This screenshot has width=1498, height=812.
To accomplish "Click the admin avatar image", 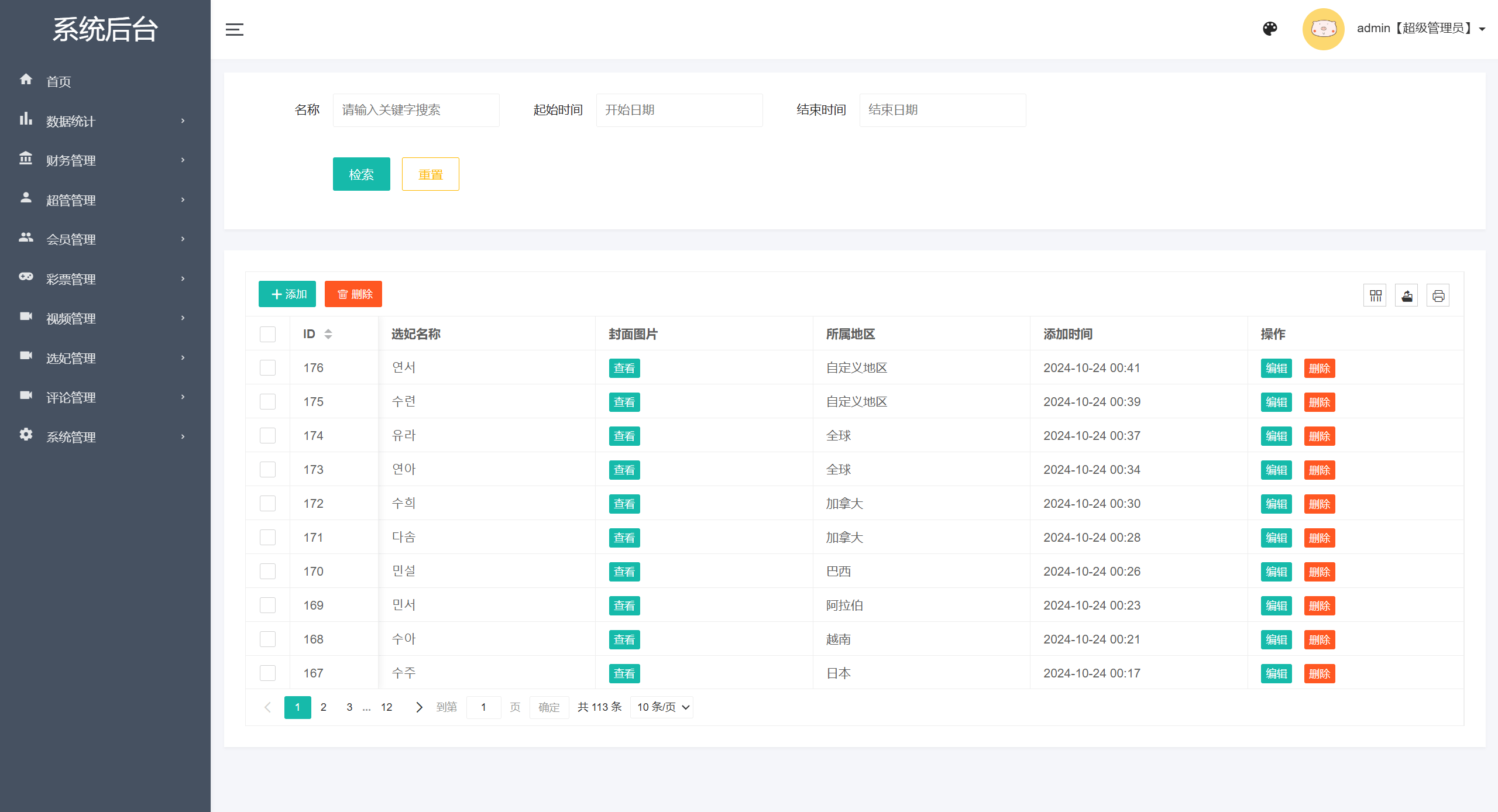I will coord(1323,29).
